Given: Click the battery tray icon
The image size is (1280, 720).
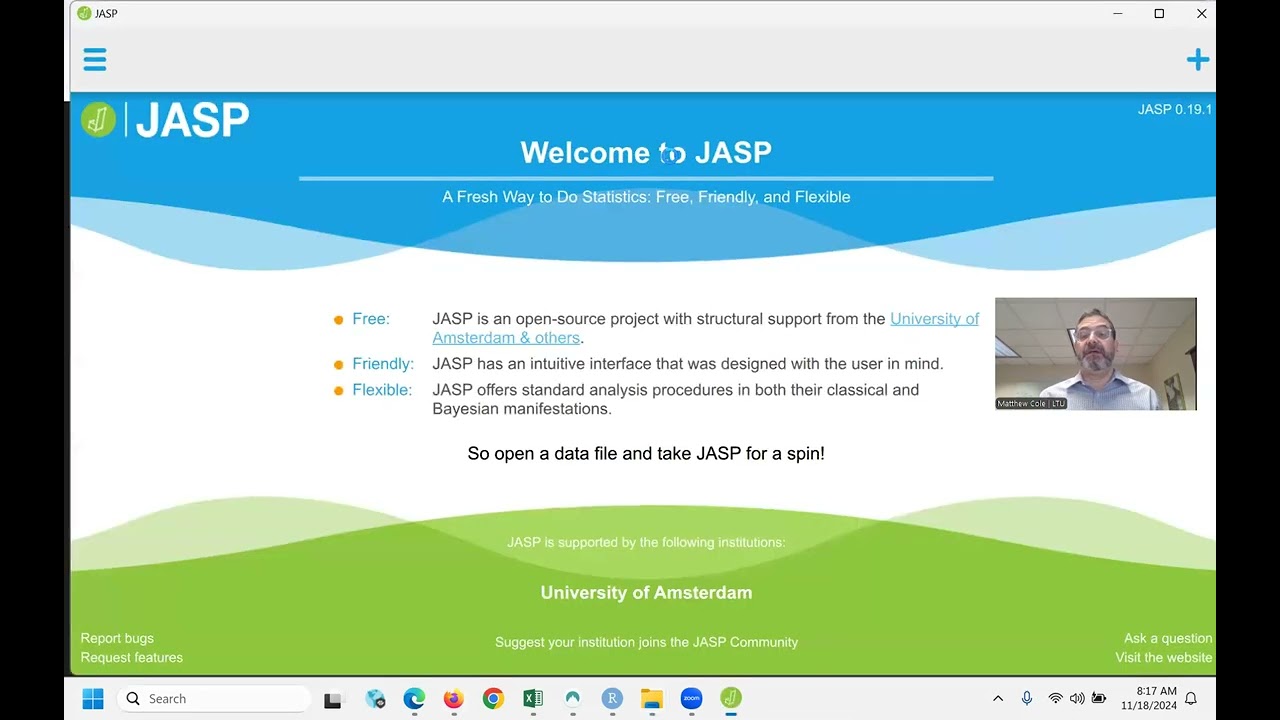Looking at the screenshot, I should tap(1099, 699).
